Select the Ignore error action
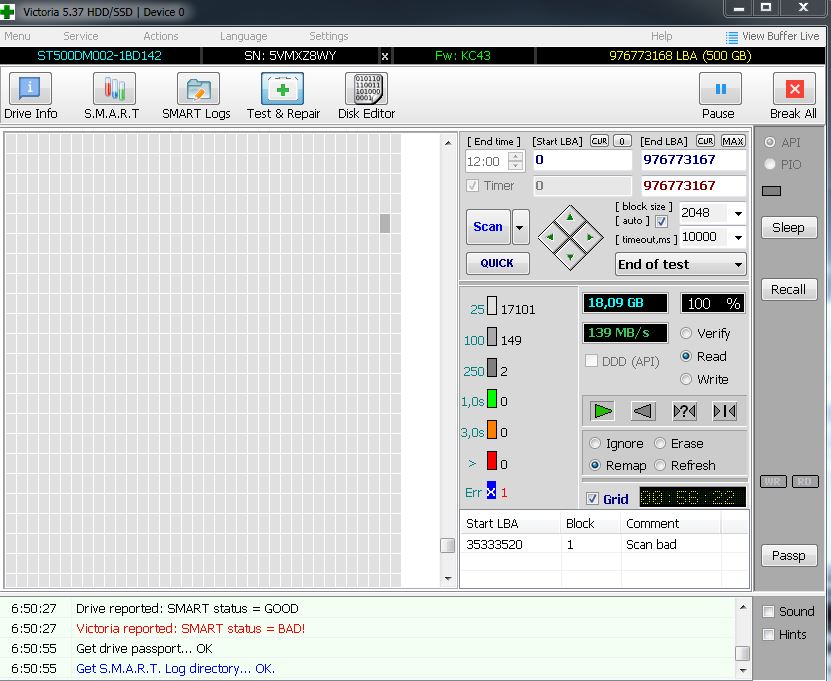Screen dimensions: 831x681 click(595, 443)
